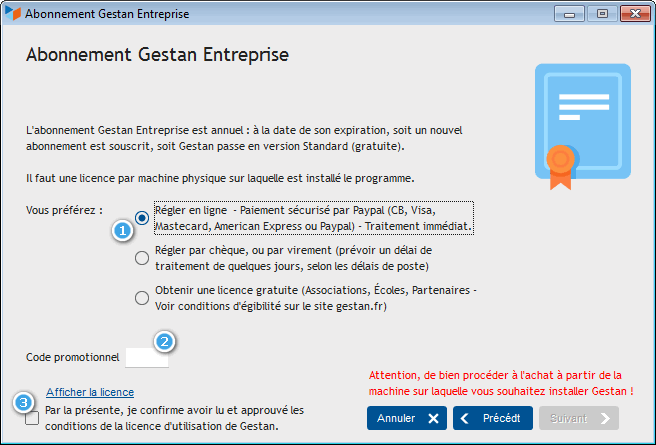Open the 'Afficher la licence' link
This screenshot has height=445, width=656.
(90, 392)
